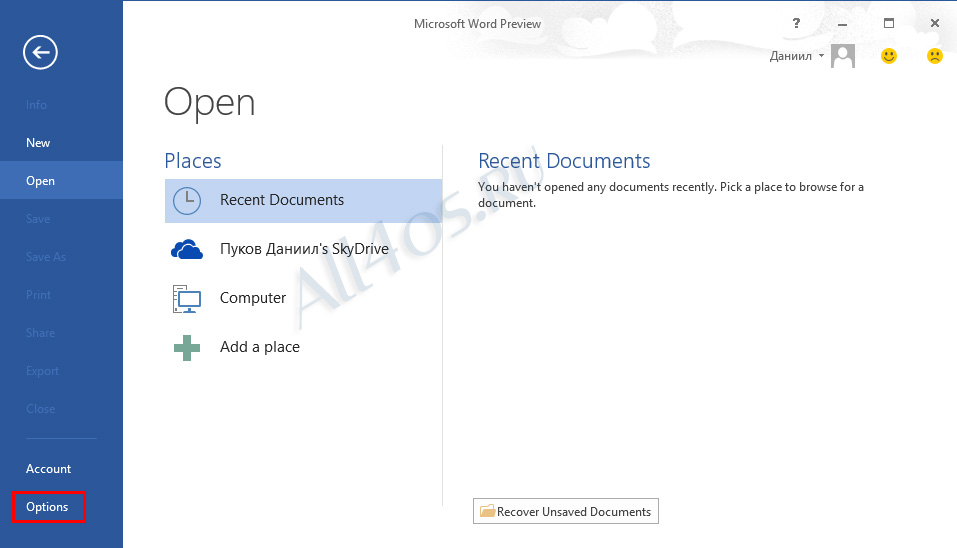
Task: Click the clock icon for Recent Documents
Action: click(x=187, y=201)
